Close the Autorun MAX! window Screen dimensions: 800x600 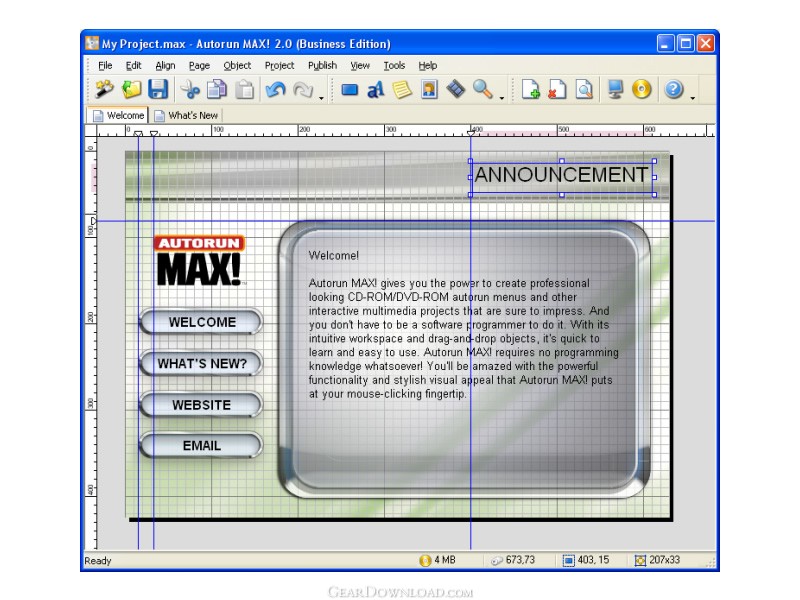point(706,43)
